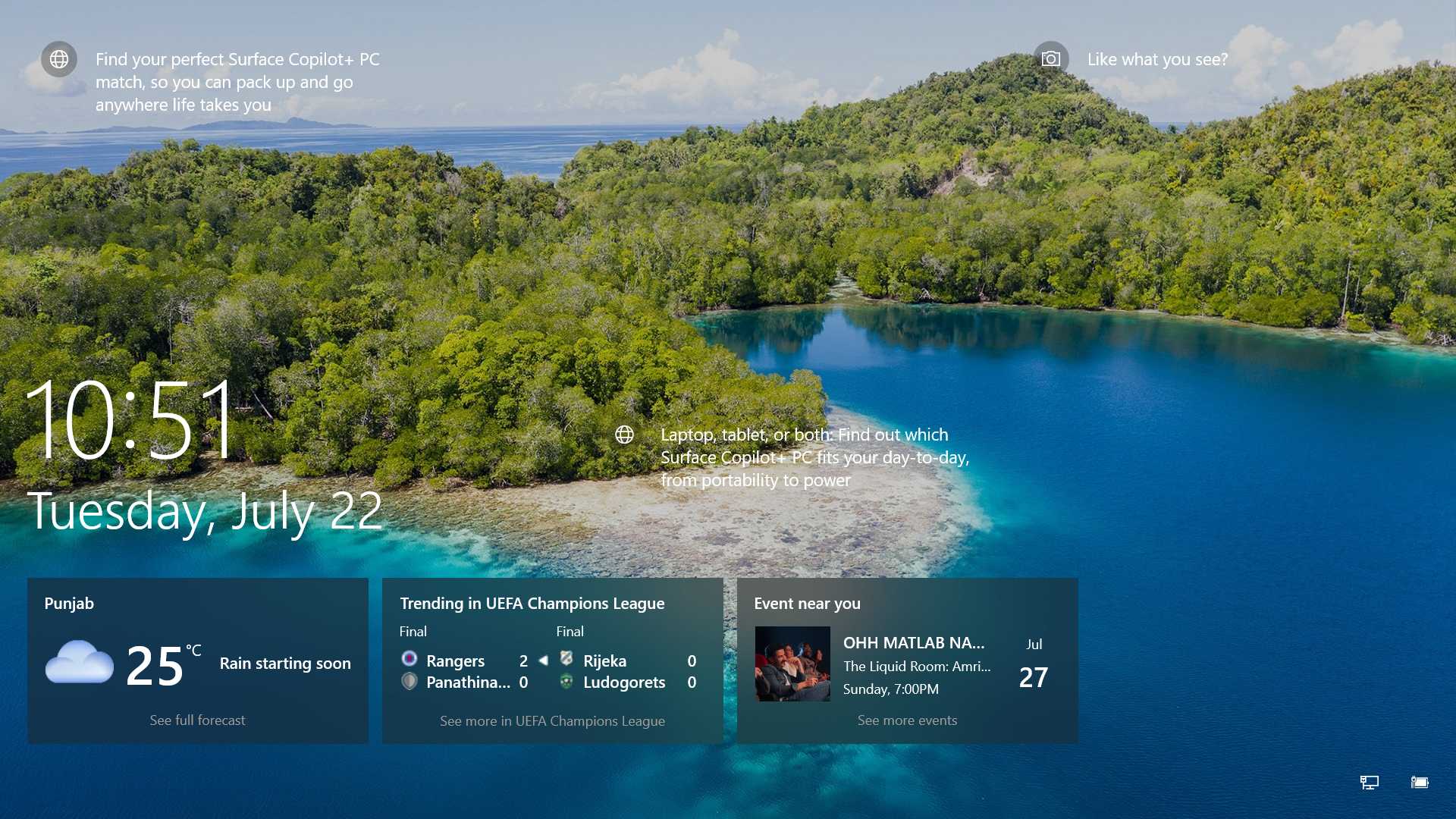Follow the 'See more events' link
This screenshot has width=1456, height=819.
click(x=907, y=720)
